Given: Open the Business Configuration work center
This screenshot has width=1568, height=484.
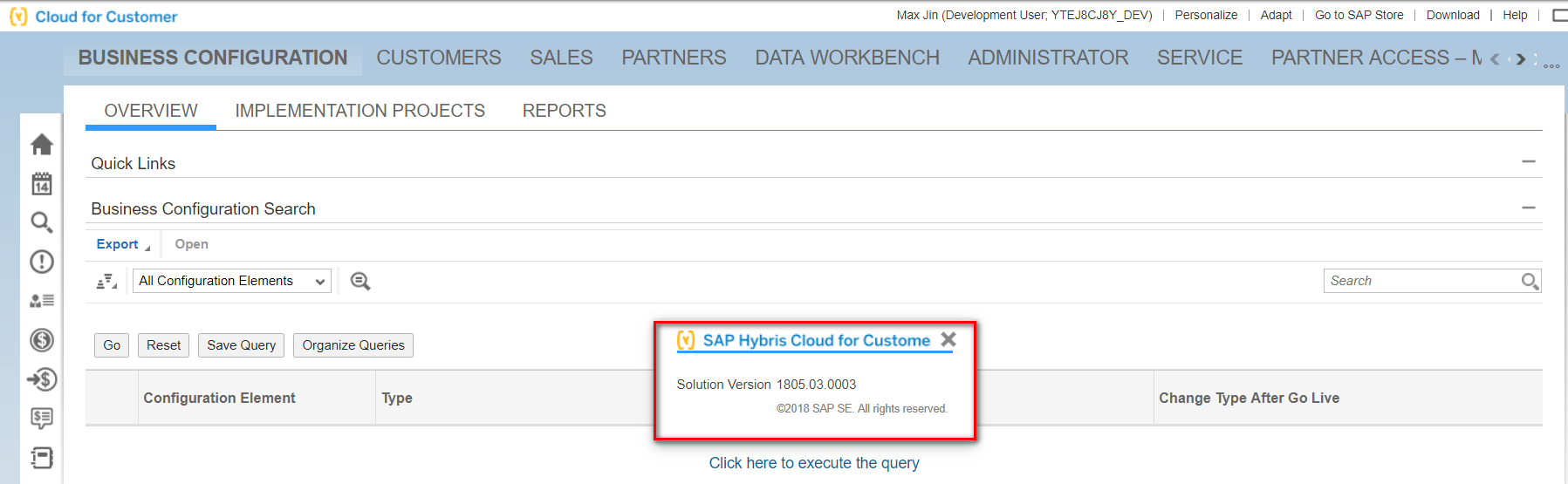Looking at the screenshot, I should (x=213, y=58).
